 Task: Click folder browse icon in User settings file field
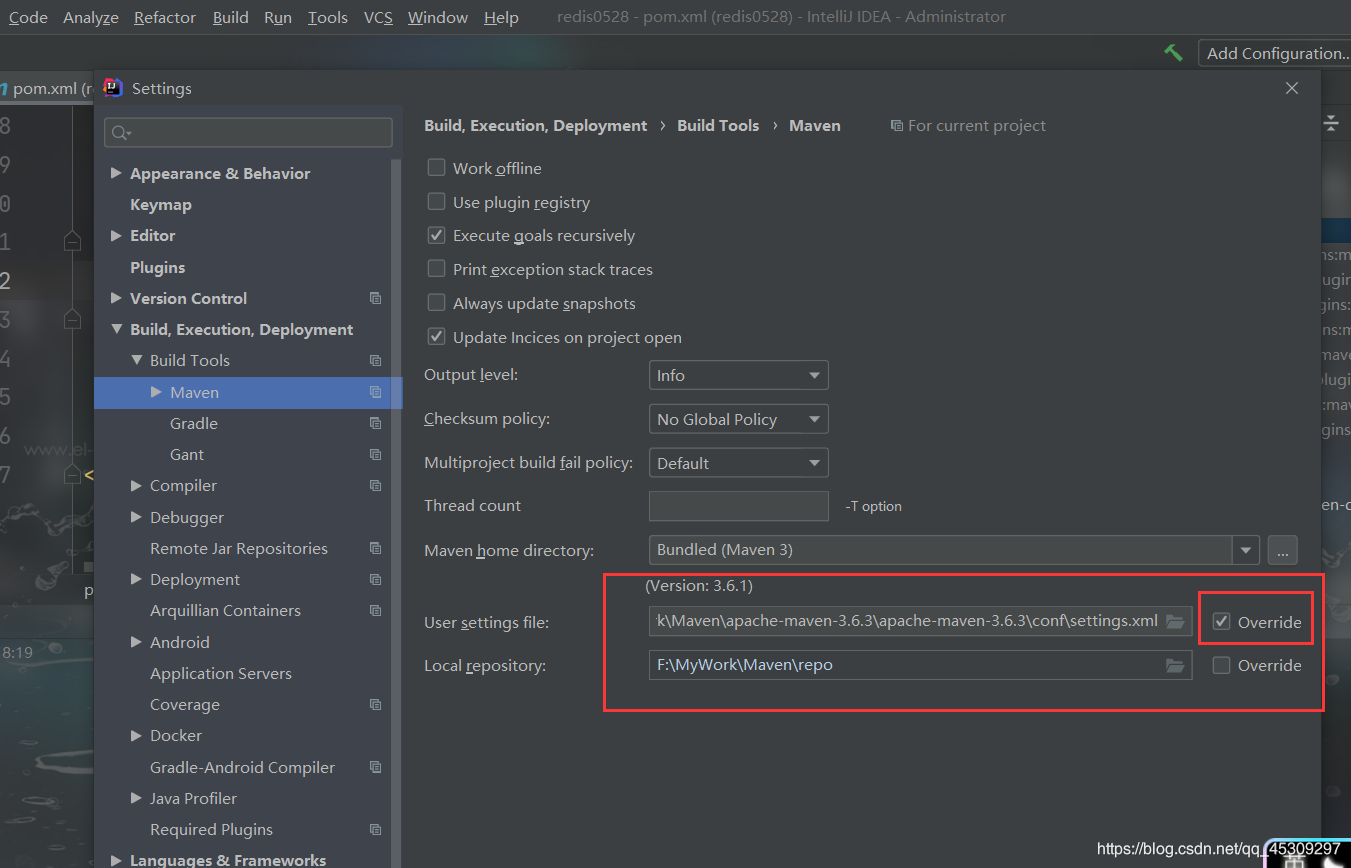click(1175, 621)
